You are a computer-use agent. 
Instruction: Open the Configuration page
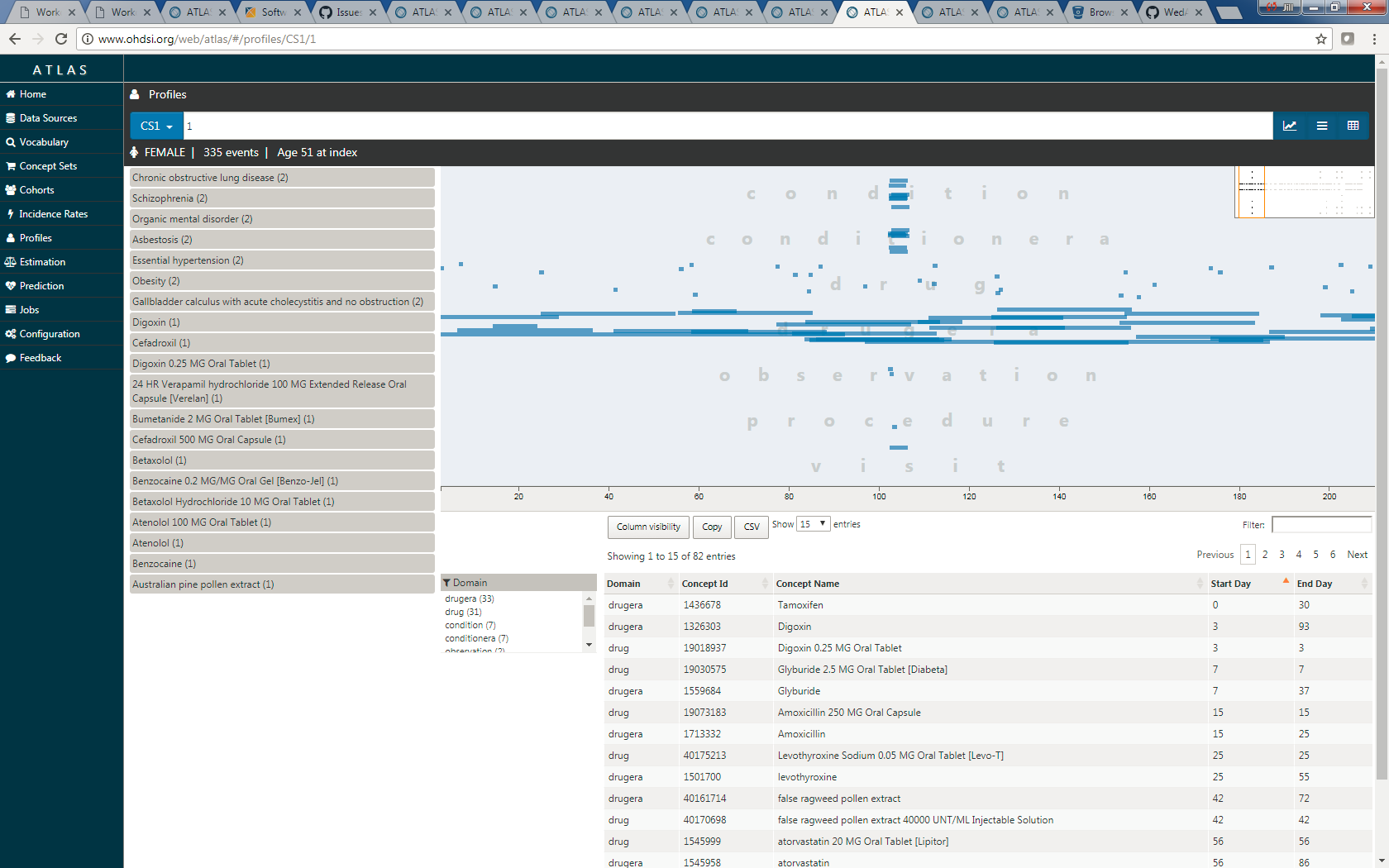[x=49, y=334]
